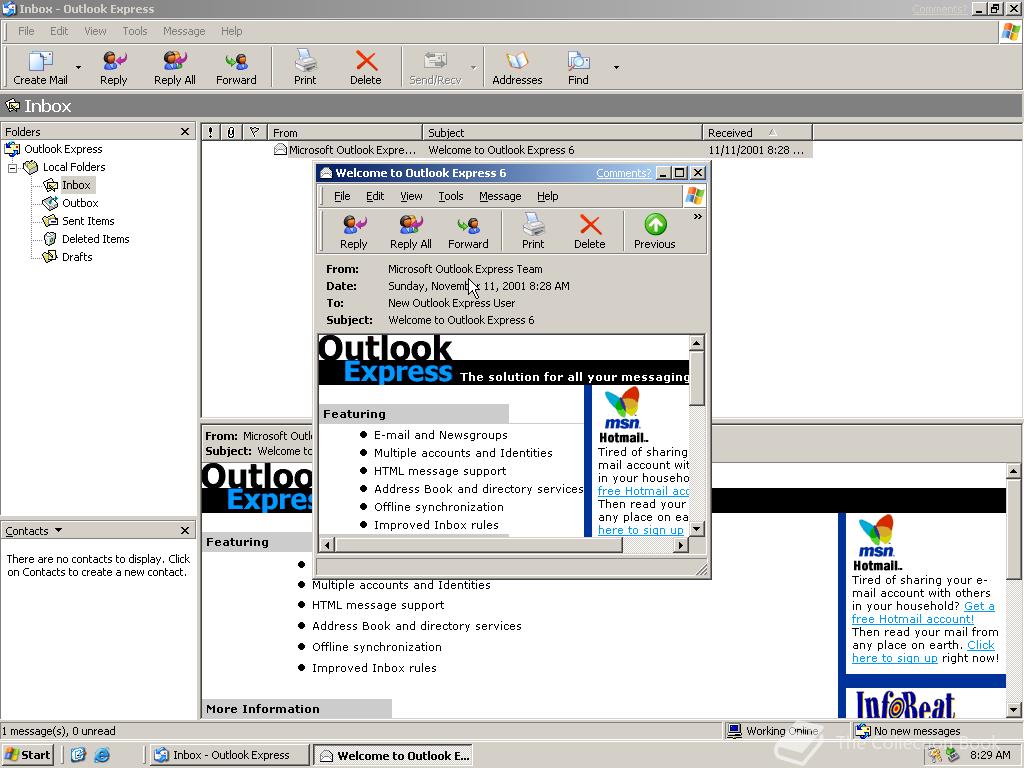The height and width of the screenshot is (768, 1024).
Task: Collapse Local Folders tree node
Action: tap(12, 167)
